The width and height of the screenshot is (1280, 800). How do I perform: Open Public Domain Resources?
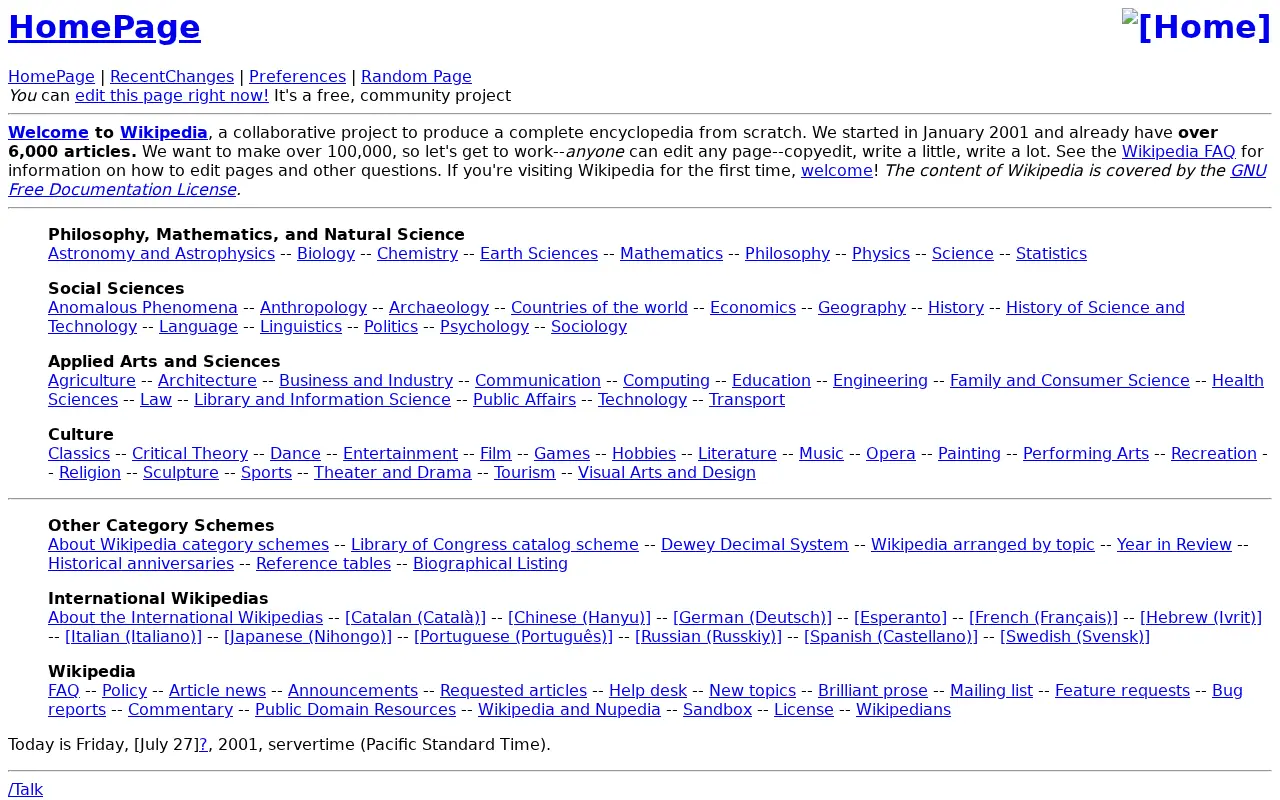(355, 710)
